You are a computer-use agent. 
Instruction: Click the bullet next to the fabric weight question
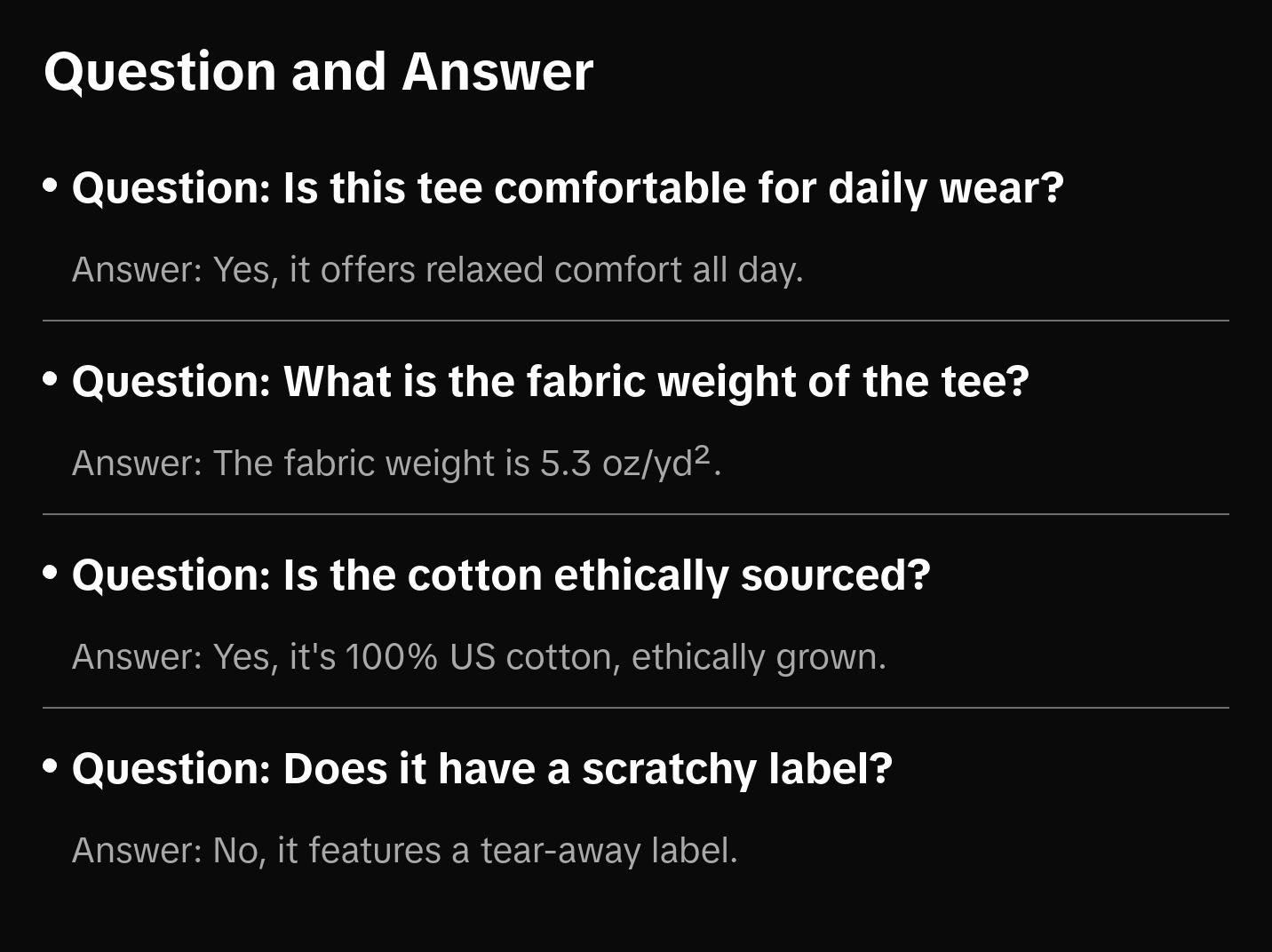click(51, 380)
